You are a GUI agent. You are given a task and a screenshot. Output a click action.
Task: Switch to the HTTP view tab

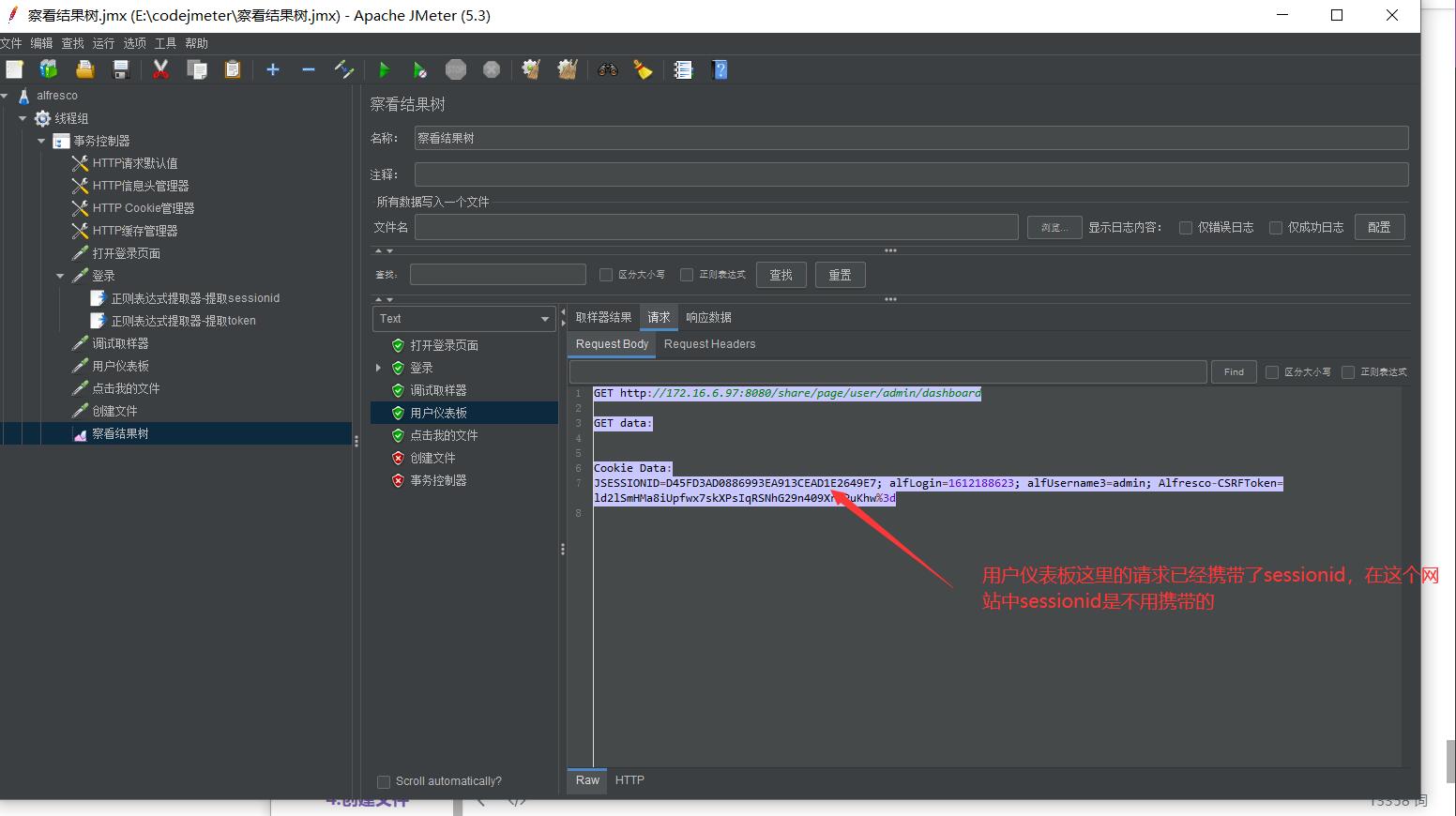[629, 780]
